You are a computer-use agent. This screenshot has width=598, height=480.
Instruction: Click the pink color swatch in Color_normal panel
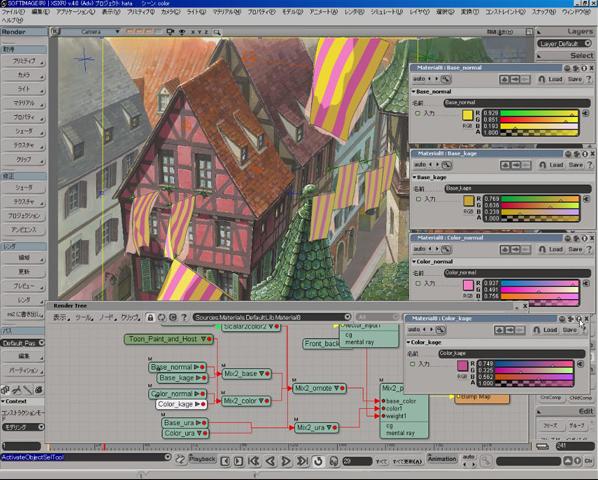click(468, 285)
